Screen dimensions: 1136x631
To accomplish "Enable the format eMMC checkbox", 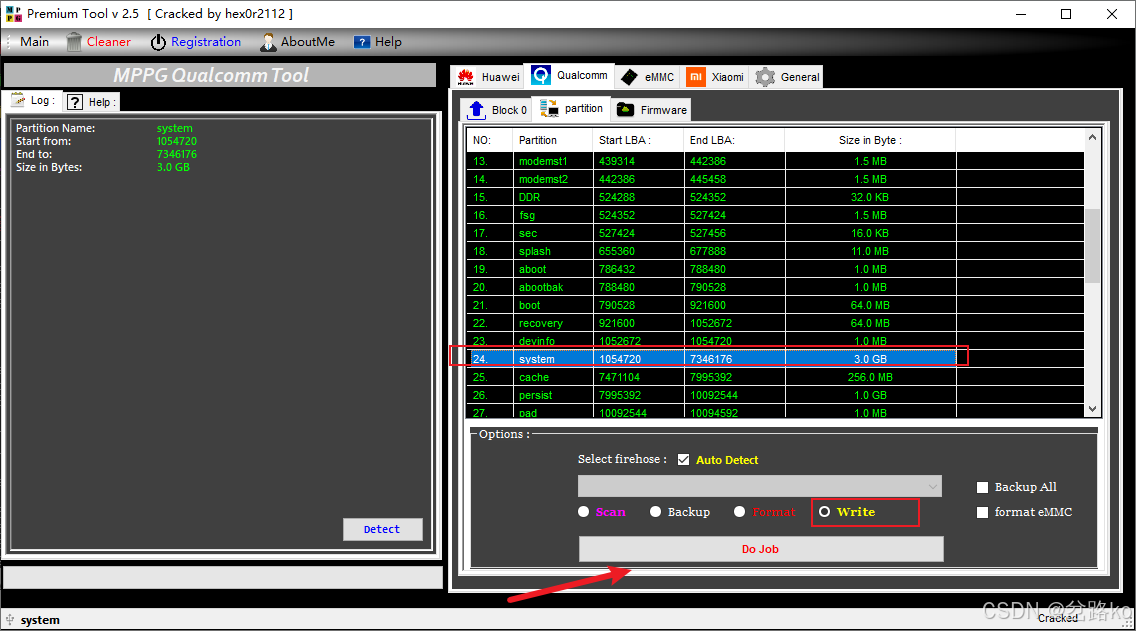I will 982,512.
